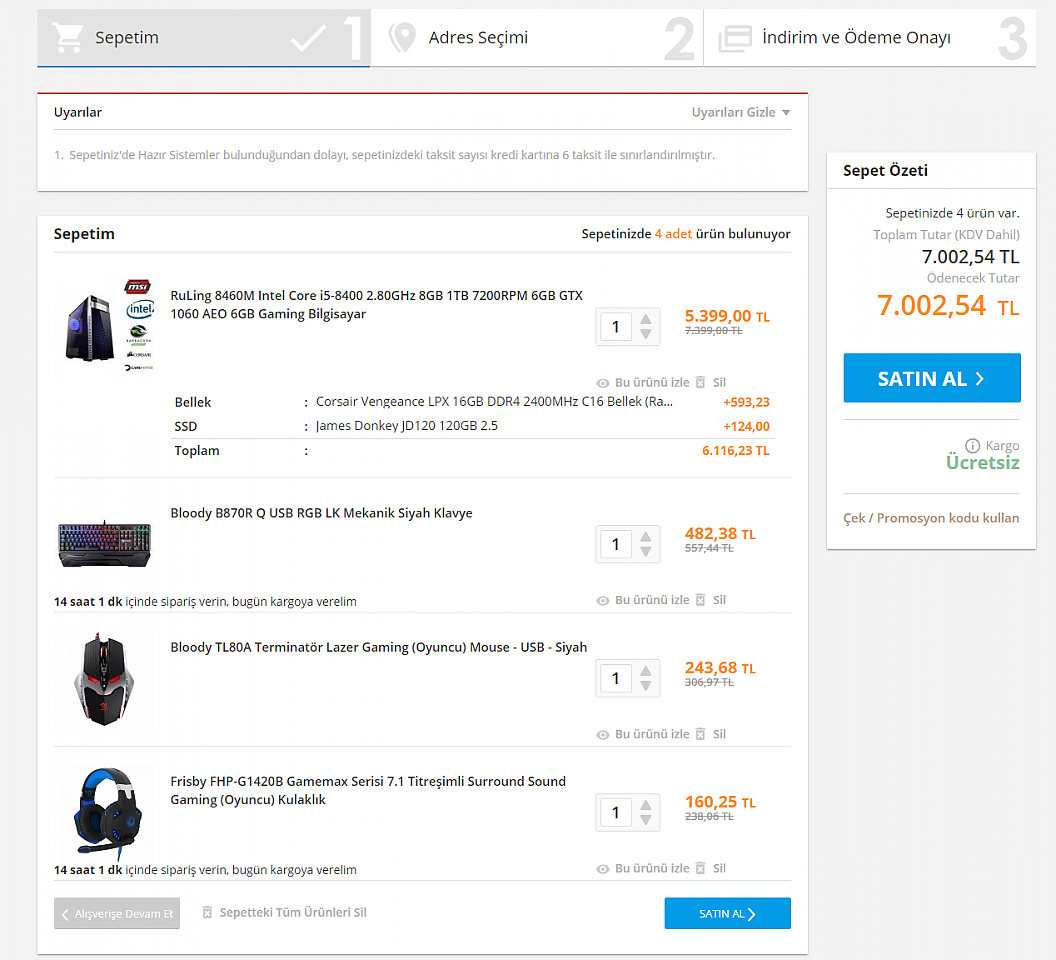Screen dimensions: 1056x960
Task: Decrease quantity of Frisby headset
Action: (646, 820)
